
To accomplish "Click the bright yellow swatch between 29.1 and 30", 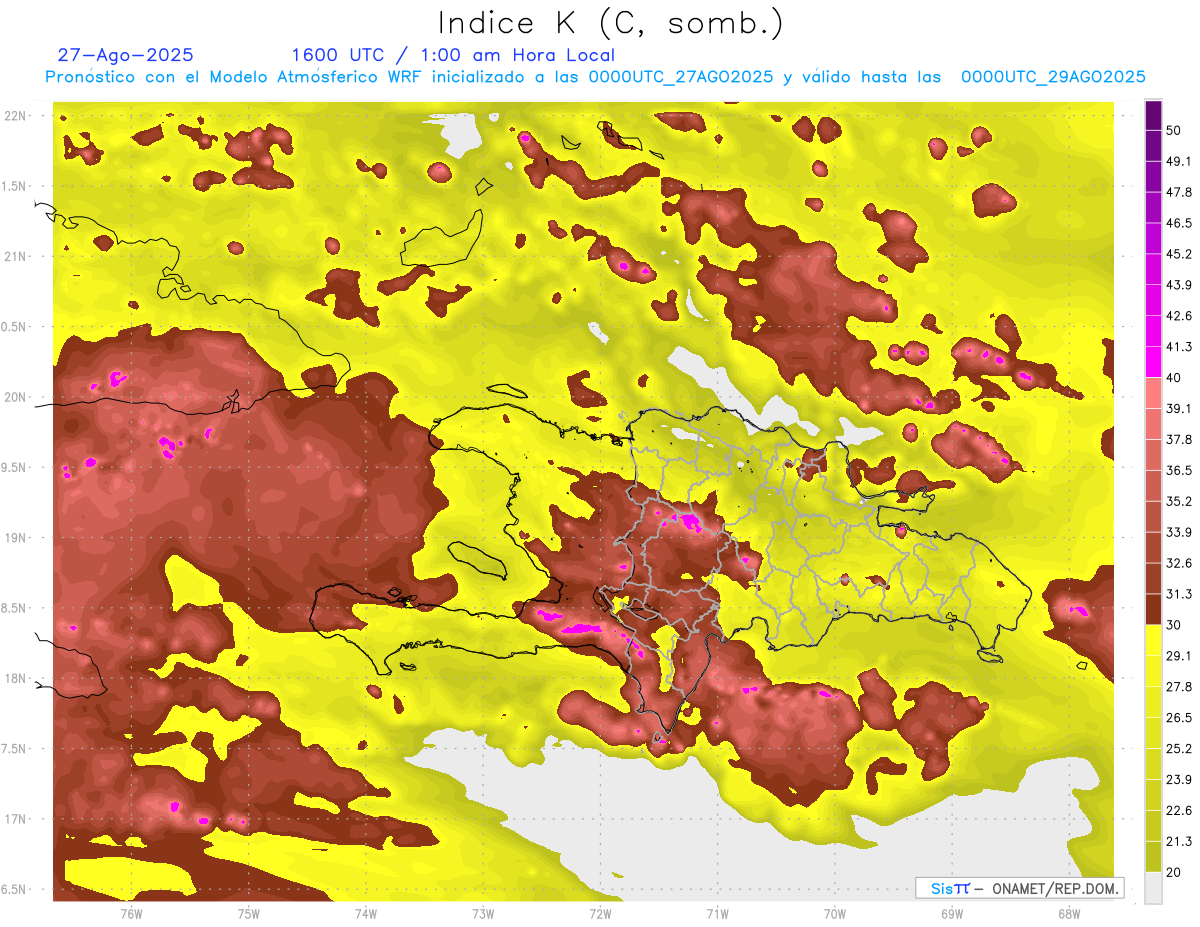I will pyautogui.click(x=1153, y=640).
